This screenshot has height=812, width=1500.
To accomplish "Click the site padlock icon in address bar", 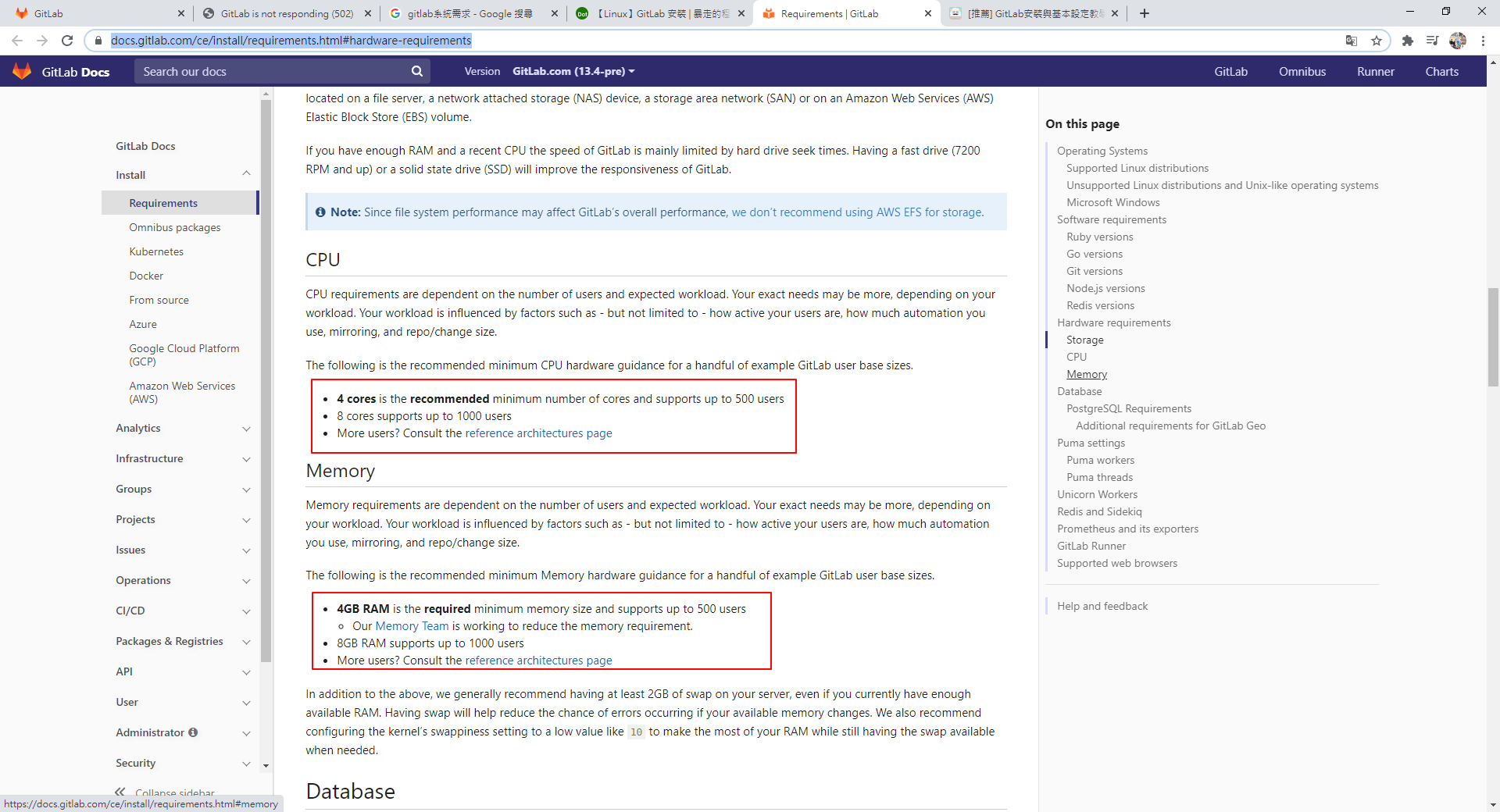I will coord(98,41).
